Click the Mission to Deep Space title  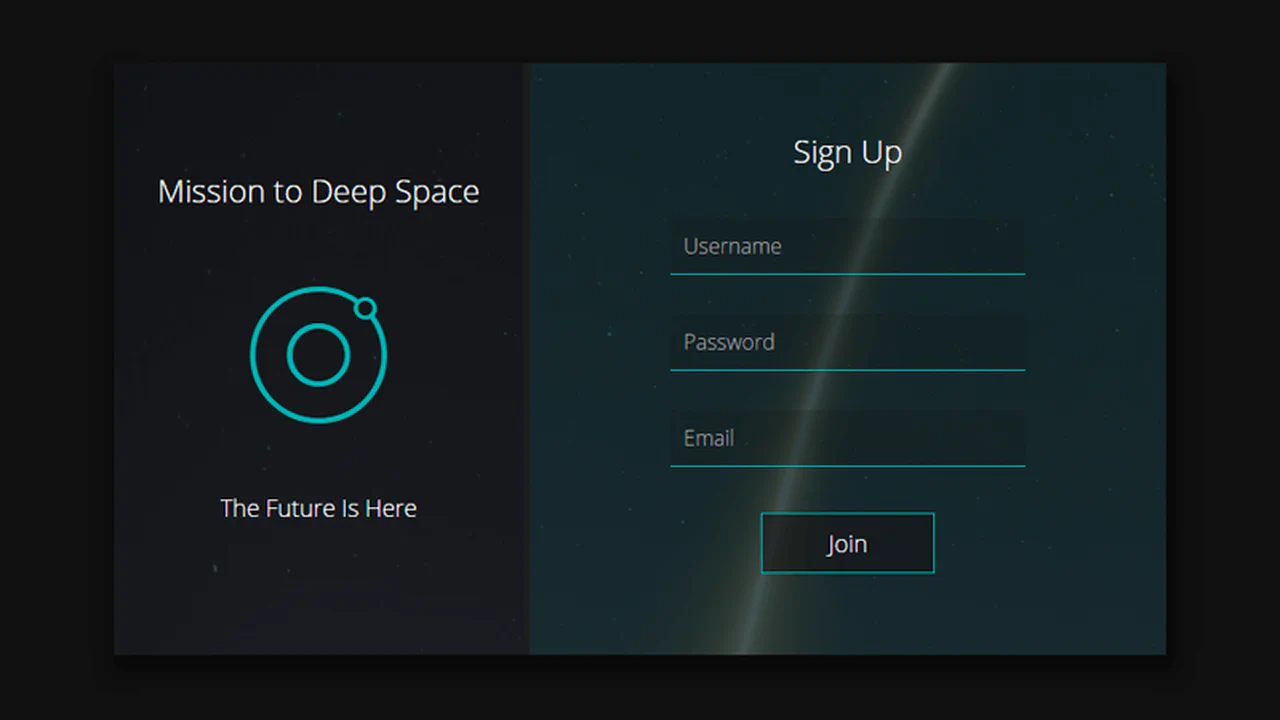(x=318, y=192)
